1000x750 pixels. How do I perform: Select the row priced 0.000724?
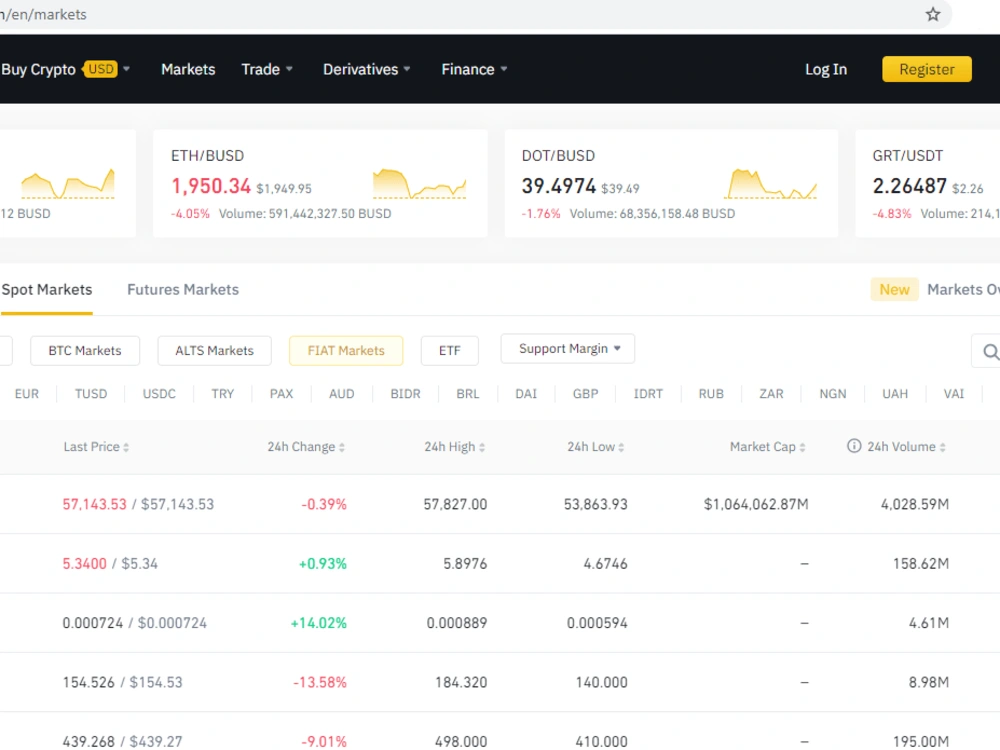[500, 622]
